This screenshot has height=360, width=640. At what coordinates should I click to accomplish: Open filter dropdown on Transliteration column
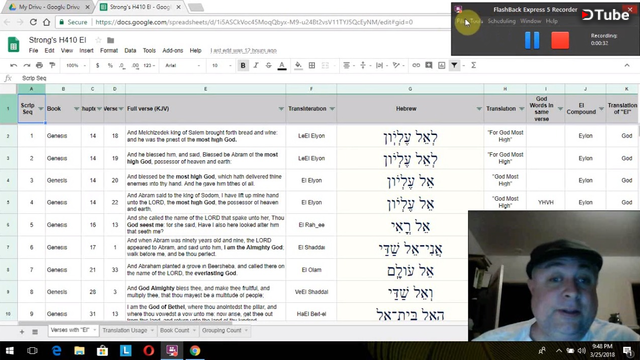(332, 109)
